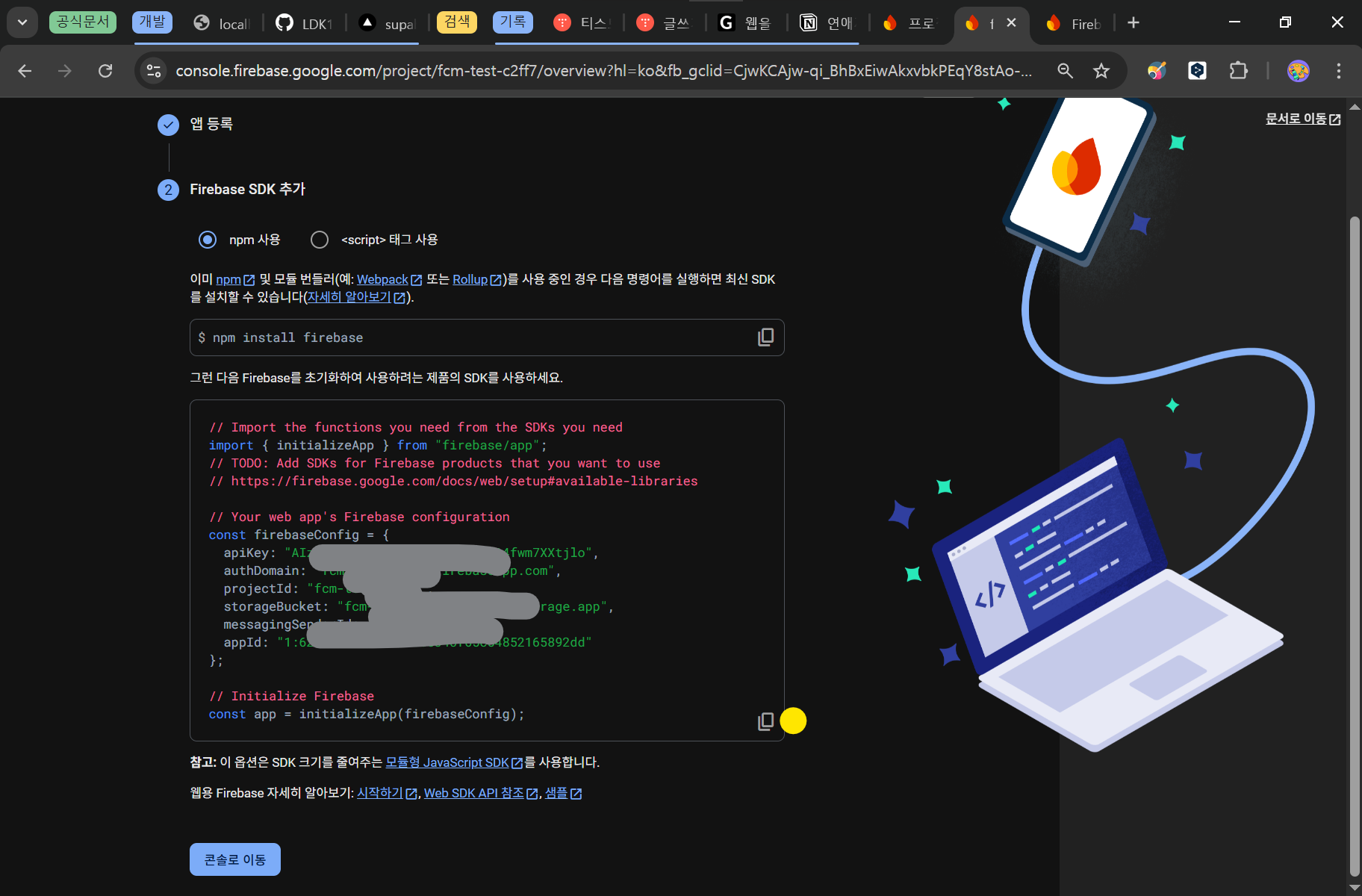The width and height of the screenshot is (1362, 896).
Task: Open the 샘플 link
Action: click(x=563, y=793)
